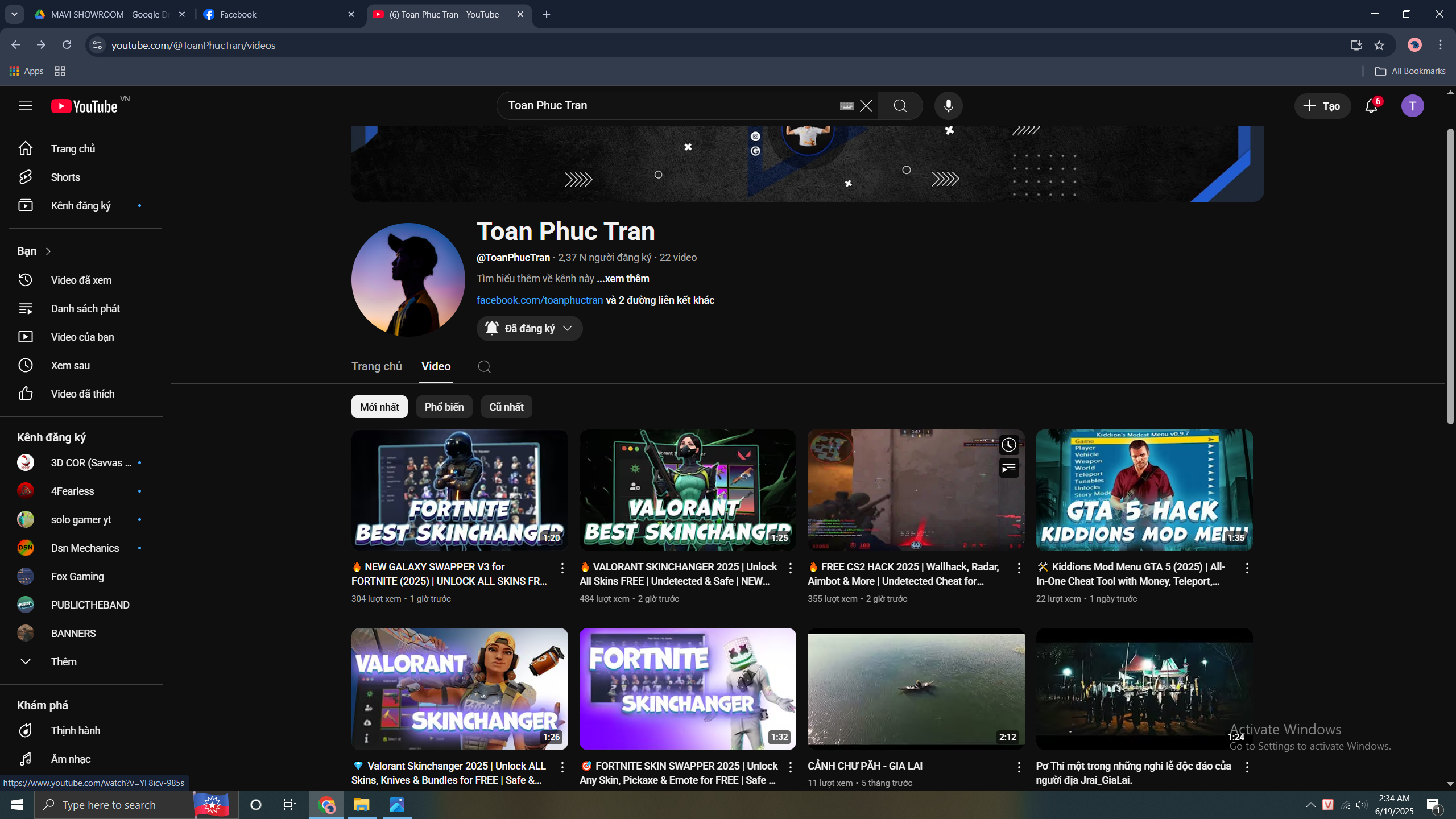
Task: Open Shorts from the sidebar
Action: click(65, 177)
